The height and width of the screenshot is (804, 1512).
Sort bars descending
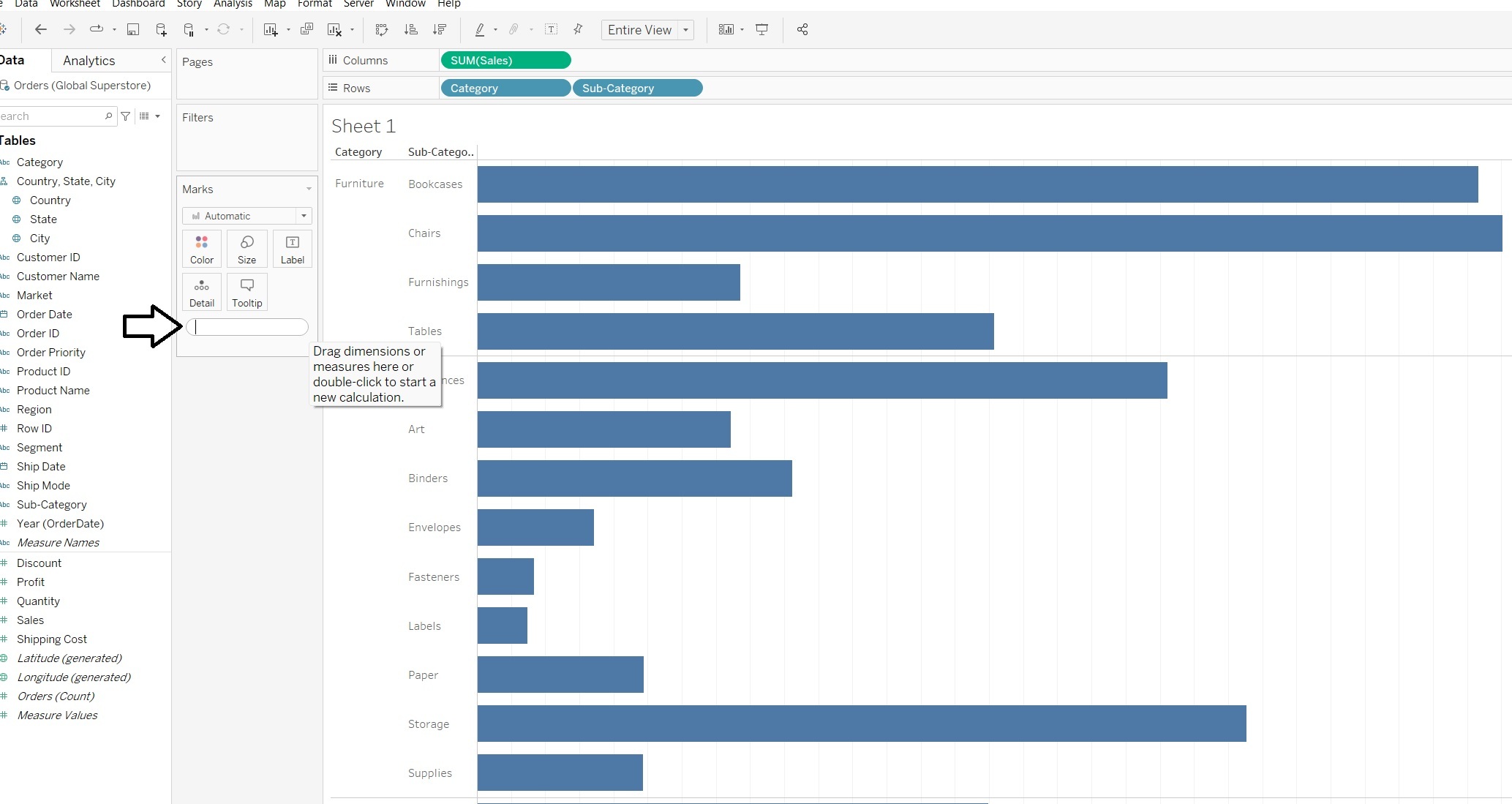[440, 29]
